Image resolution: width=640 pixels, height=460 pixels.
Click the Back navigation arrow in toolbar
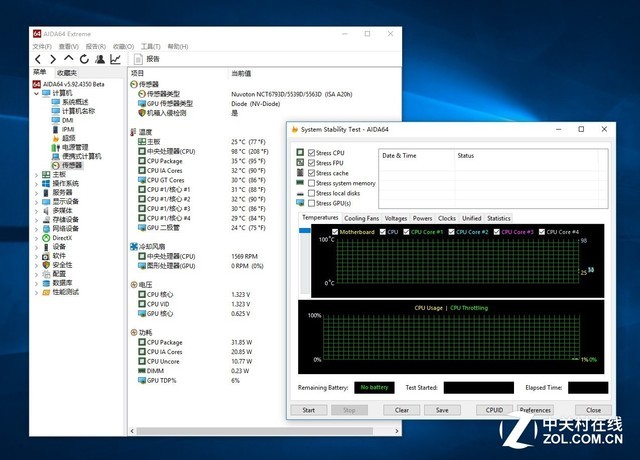38,59
